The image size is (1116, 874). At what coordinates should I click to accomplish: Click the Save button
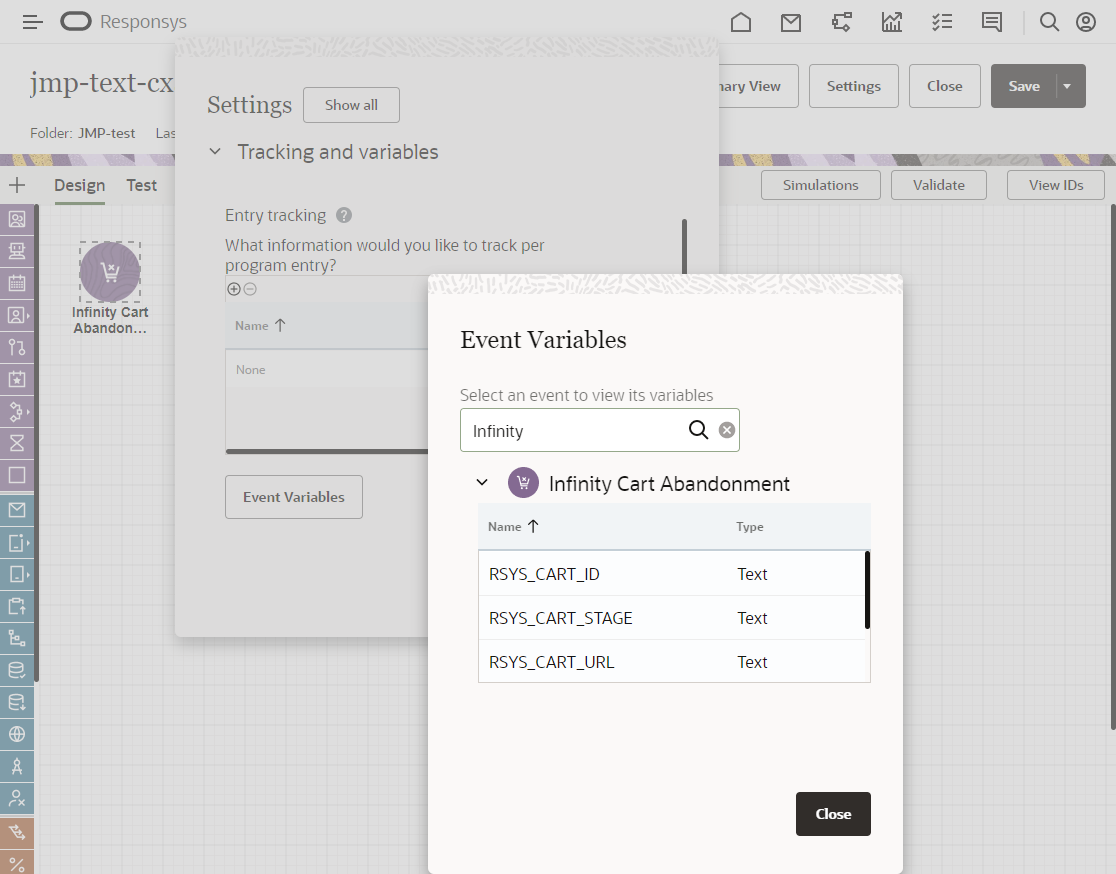coord(1023,86)
